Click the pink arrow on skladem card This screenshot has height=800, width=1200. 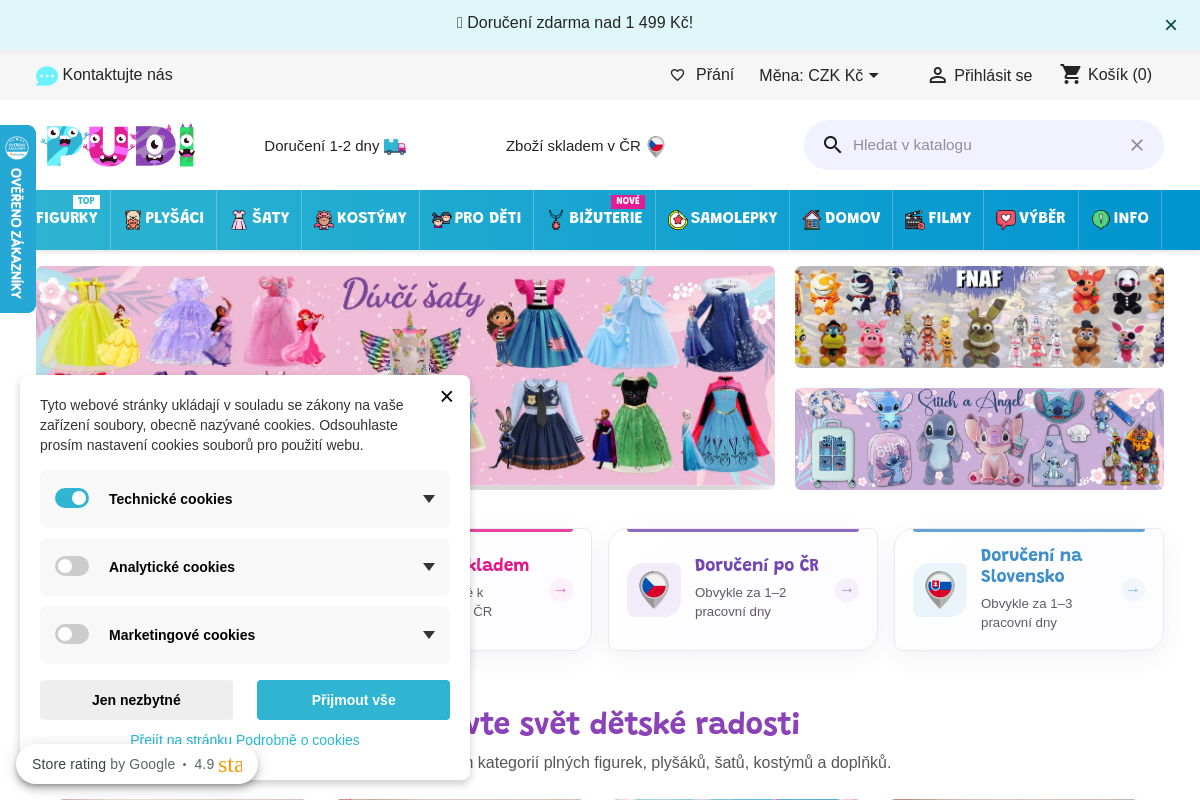point(561,590)
